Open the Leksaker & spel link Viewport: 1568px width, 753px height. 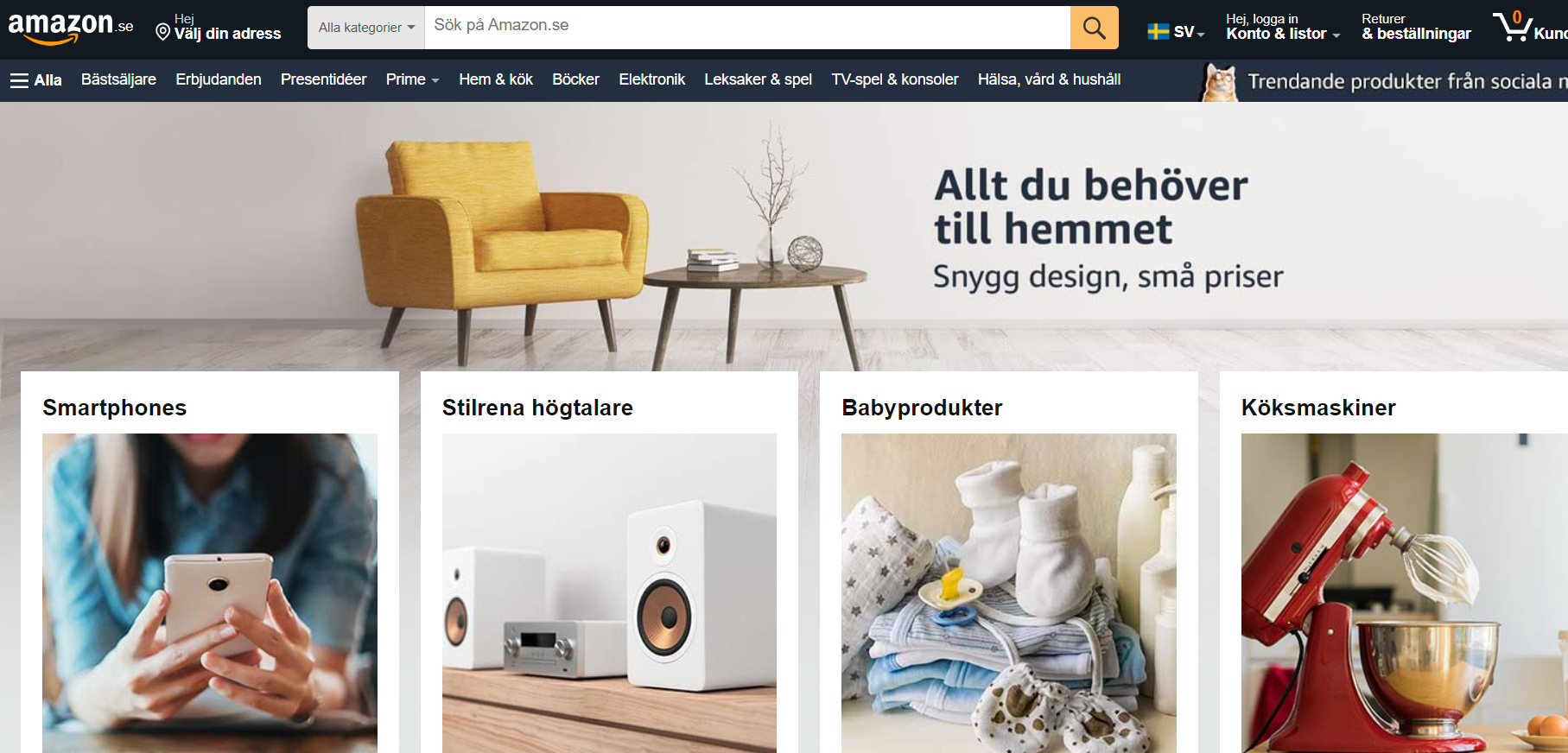click(758, 79)
